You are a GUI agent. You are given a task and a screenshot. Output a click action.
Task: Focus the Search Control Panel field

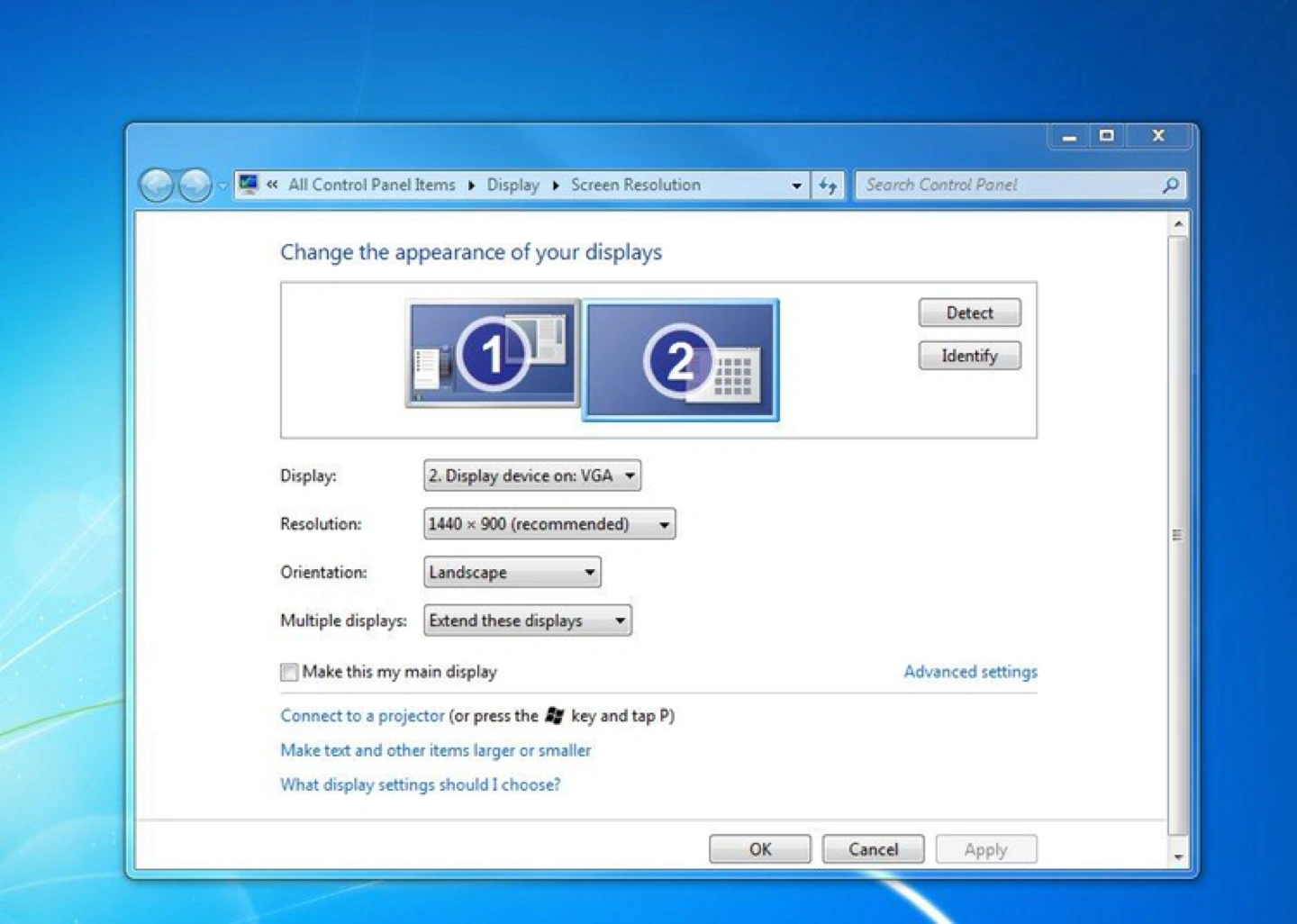(1020, 185)
